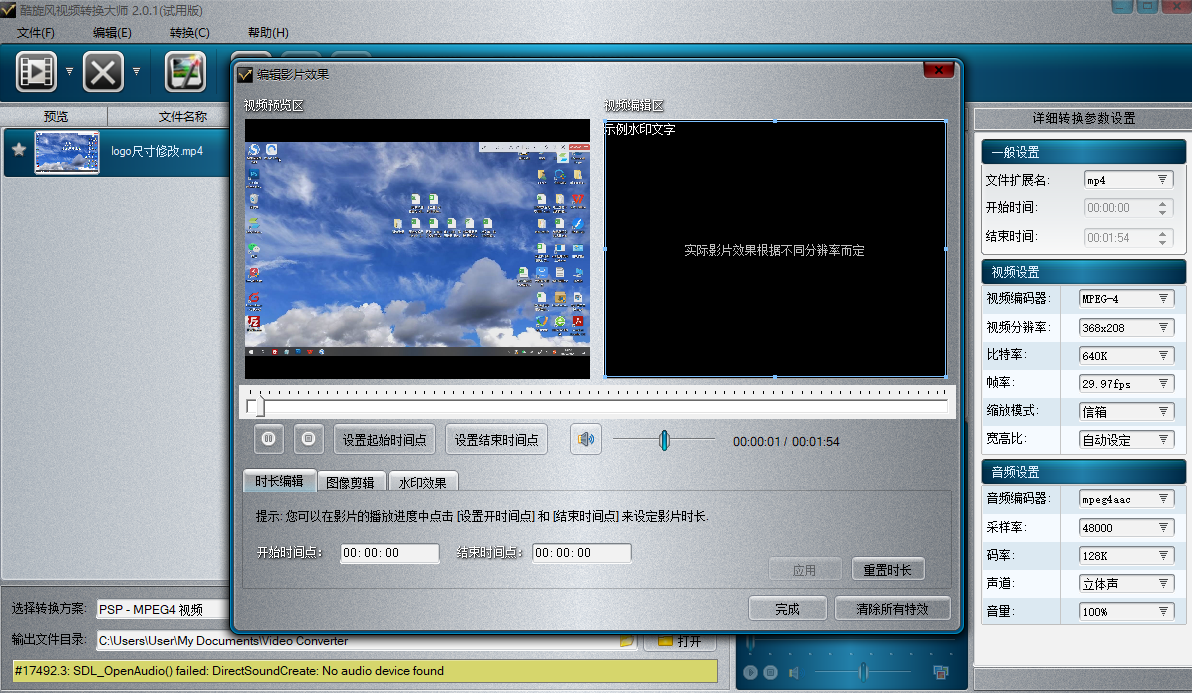Viewport: 1192px width, 693px height.
Task: Collapse the 一般设置 section header
Action: click(x=1083, y=152)
